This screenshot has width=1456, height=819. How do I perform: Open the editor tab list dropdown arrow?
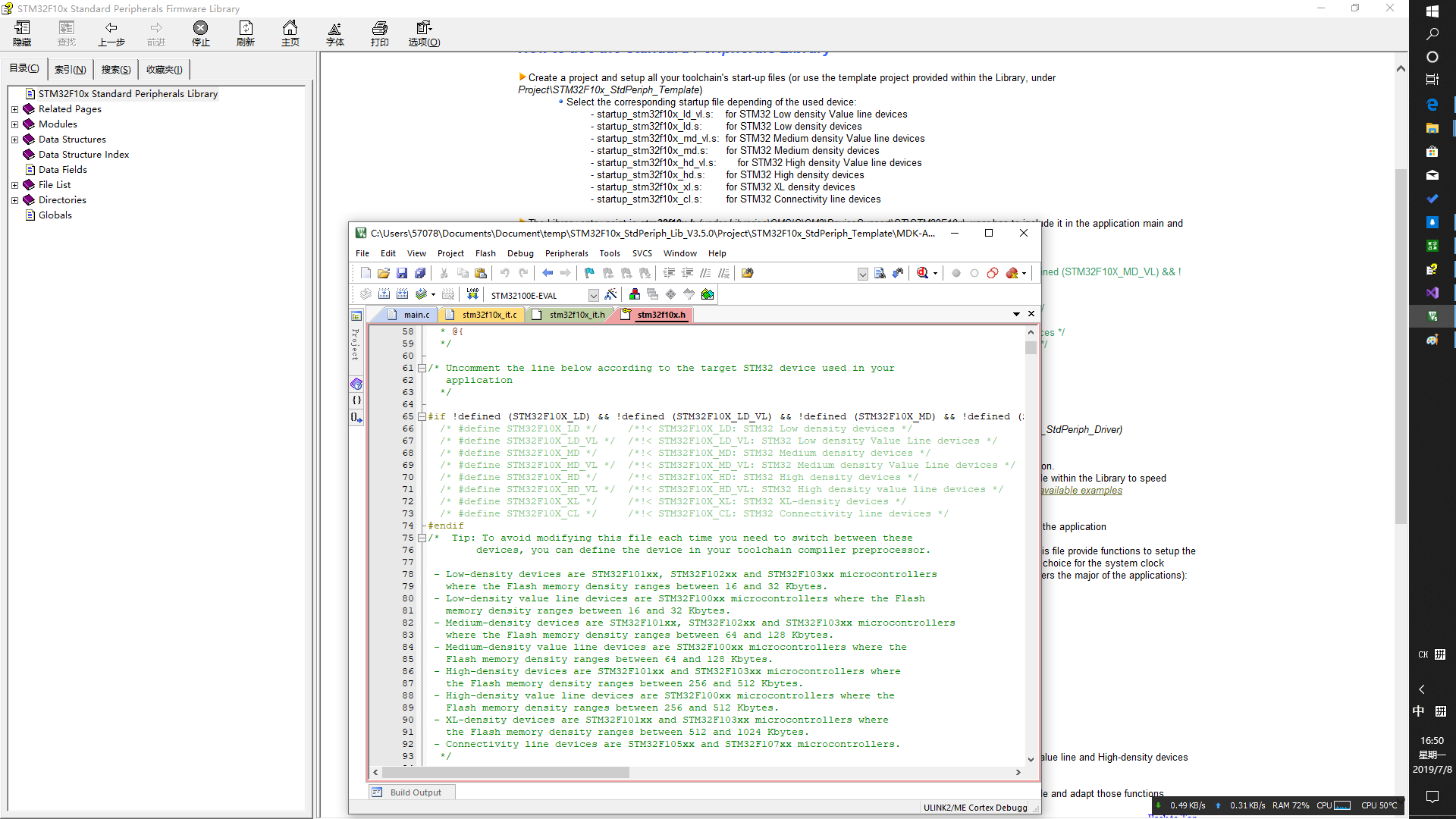pyautogui.click(x=1016, y=314)
